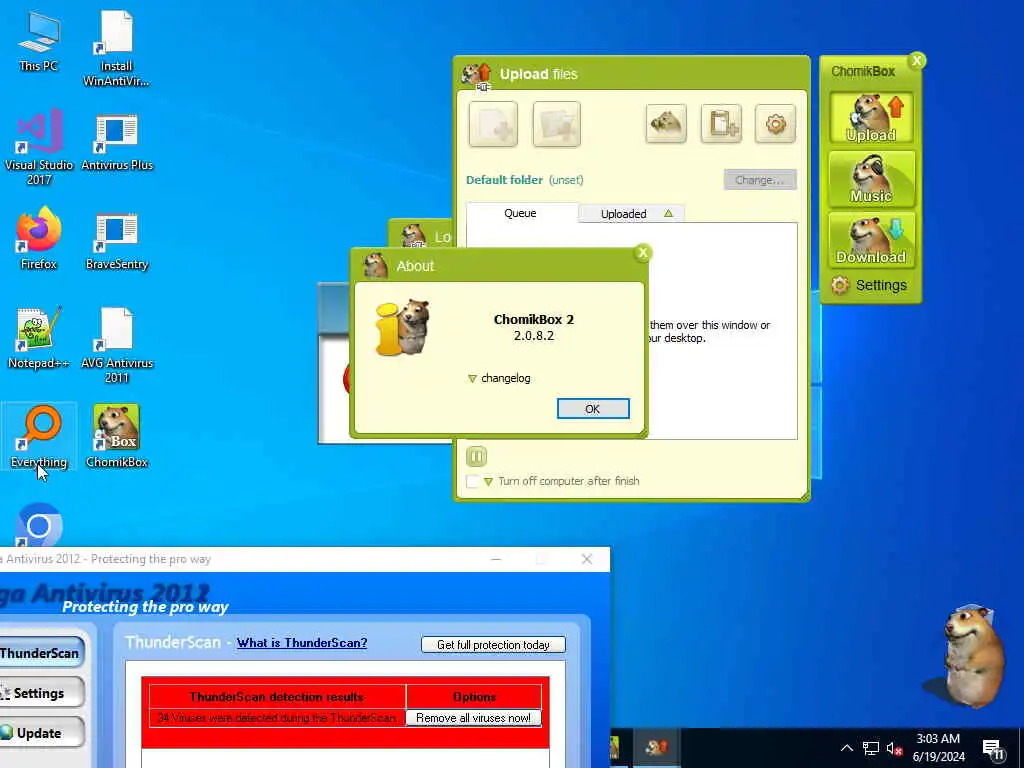Click muted volume tray icon
The width and height of the screenshot is (1024, 768).
tap(895, 748)
